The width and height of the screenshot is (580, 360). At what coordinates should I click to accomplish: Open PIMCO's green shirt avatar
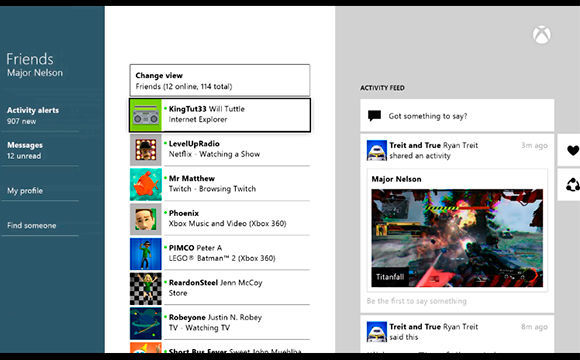click(146, 254)
